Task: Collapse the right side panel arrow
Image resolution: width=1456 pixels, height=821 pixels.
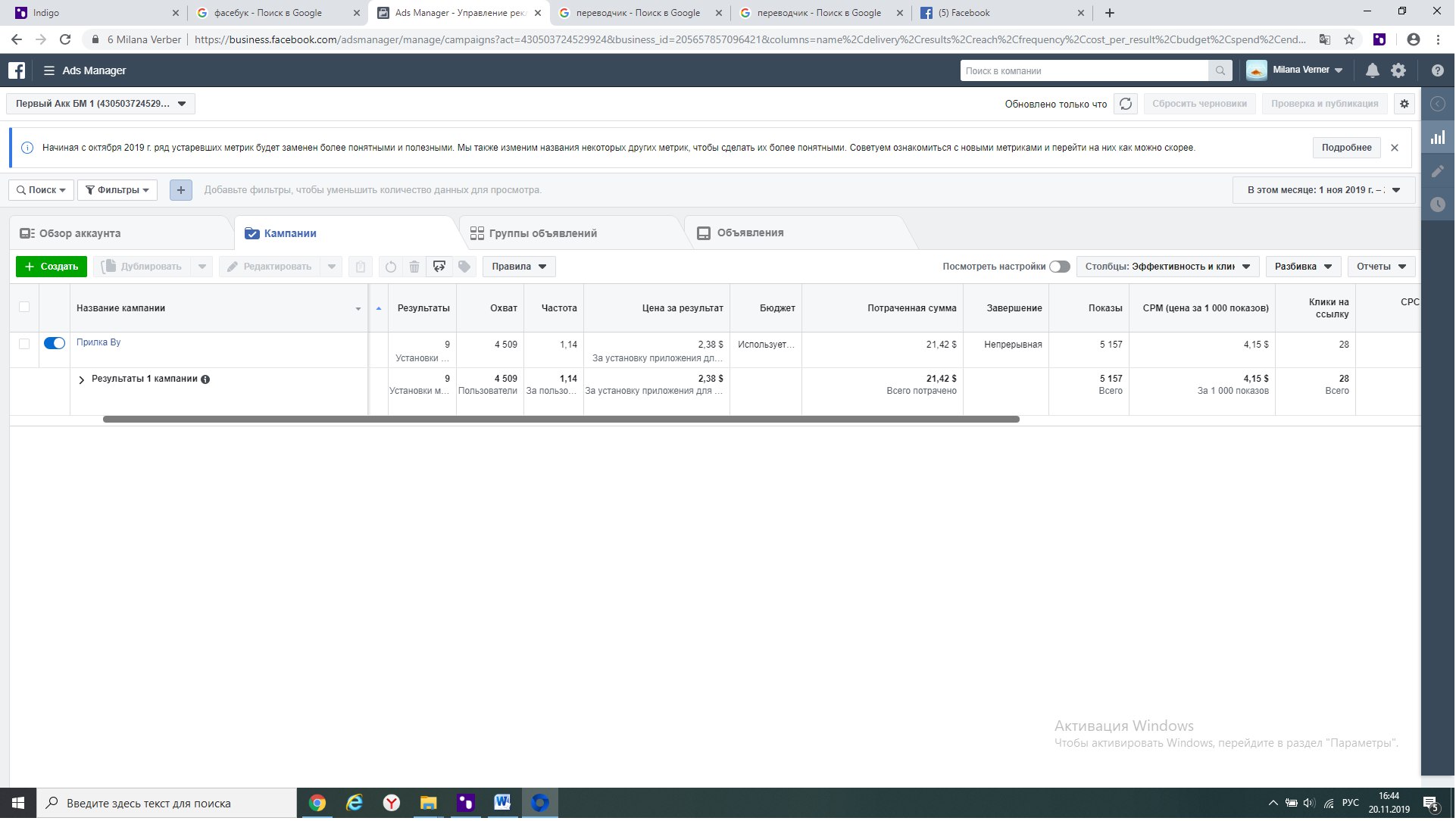Action: click(1439, 104)
